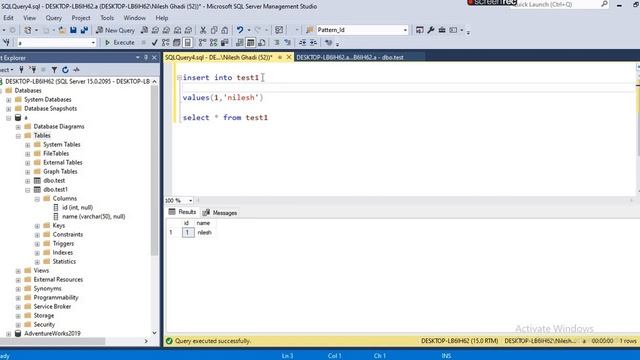Toggle Include Client Statistics icon
Image resolution: width=640 pixels, height=360 pixels.
point(224,42)
